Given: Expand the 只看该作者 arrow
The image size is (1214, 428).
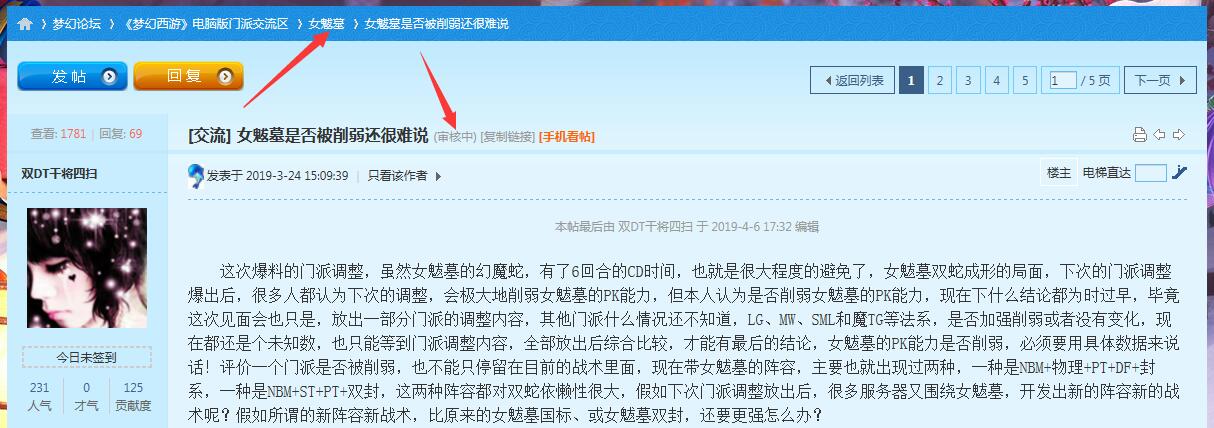Looking at the screenshot, I should [438, 176].
